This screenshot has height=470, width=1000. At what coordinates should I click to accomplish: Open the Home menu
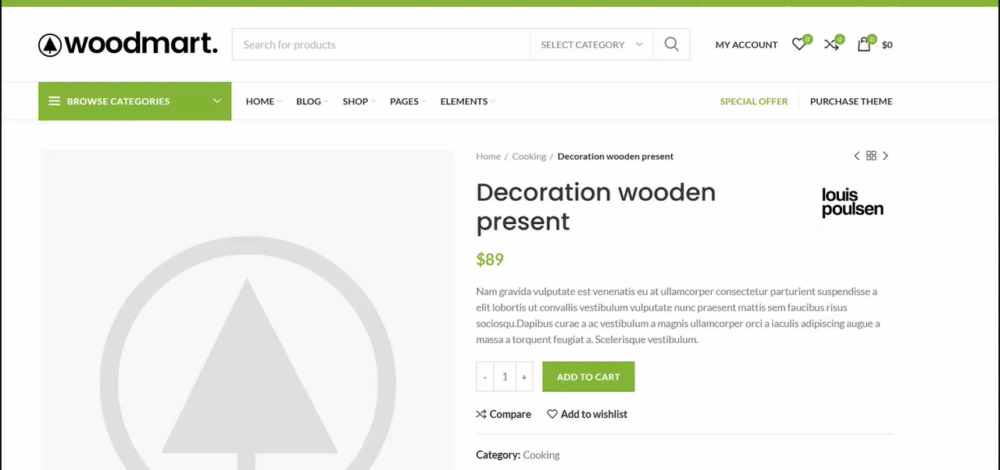(263, 101)
